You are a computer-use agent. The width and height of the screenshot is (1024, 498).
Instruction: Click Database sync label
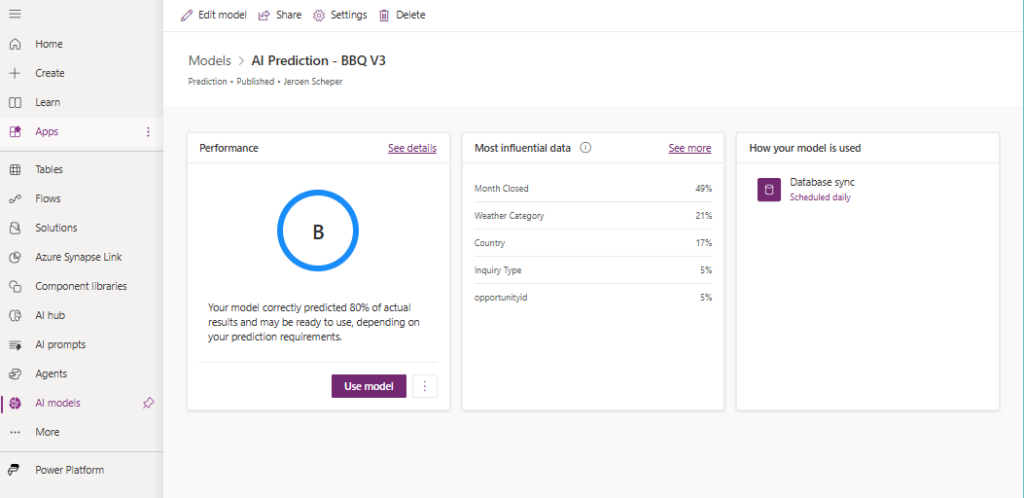(822, 183)
